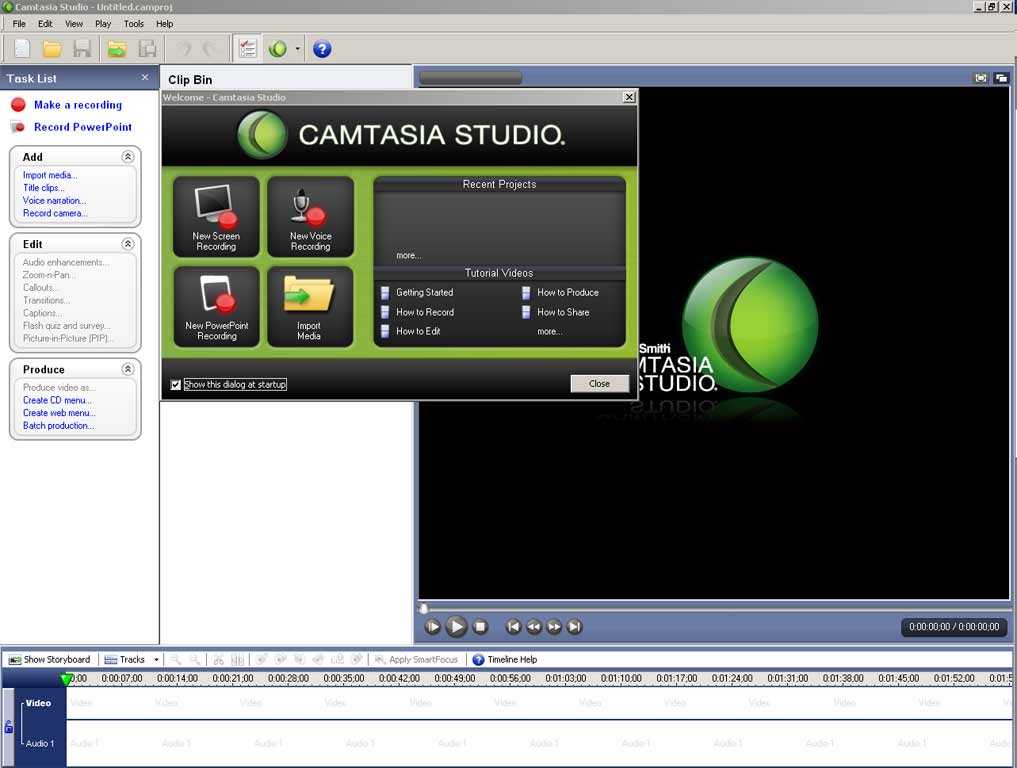Viewport: 1017px width, 768px height.
Task: Click the Record PowerPoint link
Action: [82, 127]
